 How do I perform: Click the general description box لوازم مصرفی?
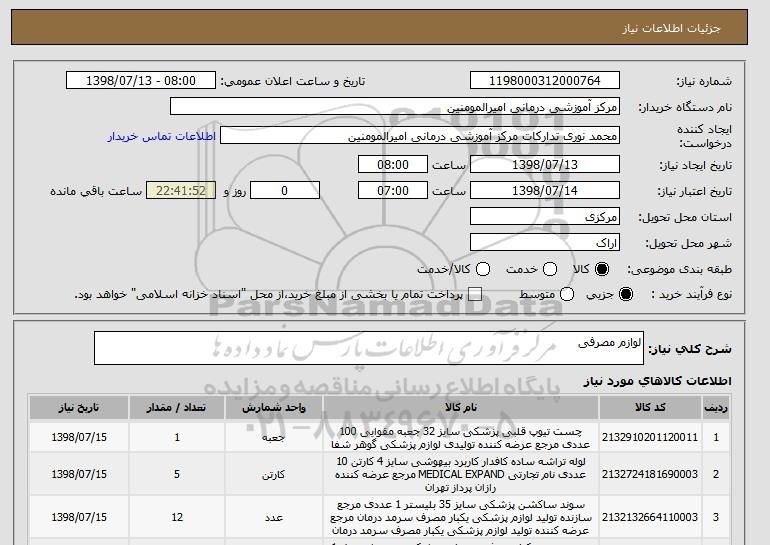click(x=369, y=348)
